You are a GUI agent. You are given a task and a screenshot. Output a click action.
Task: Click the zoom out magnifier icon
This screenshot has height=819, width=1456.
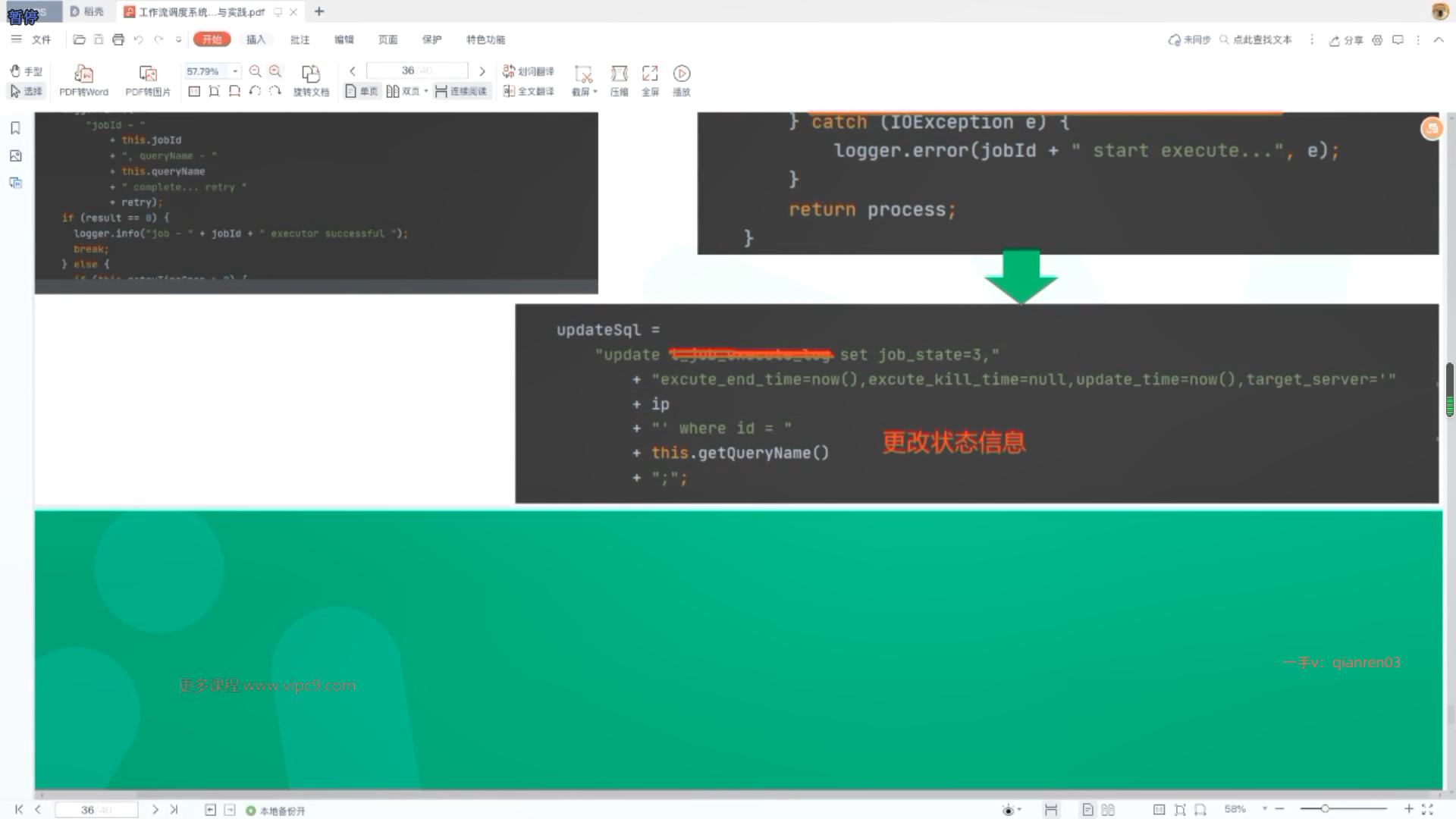(256, 71)
